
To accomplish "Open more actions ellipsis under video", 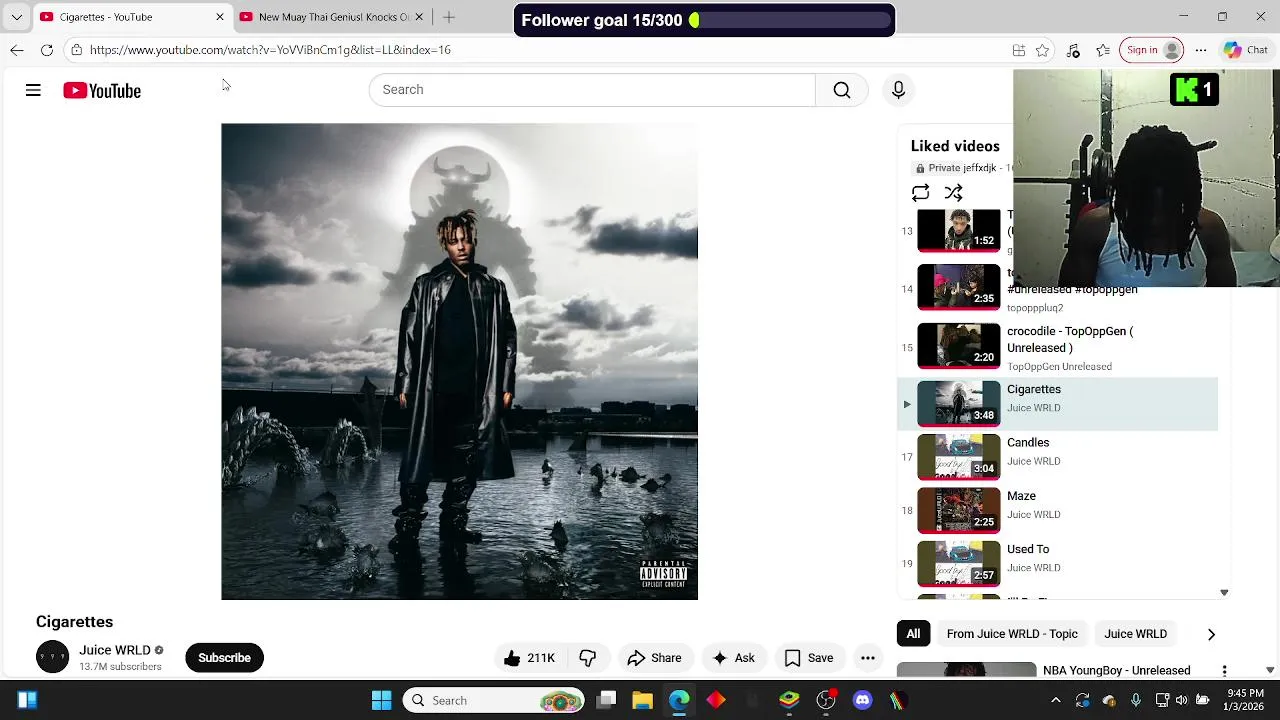I will pos(868,658).
